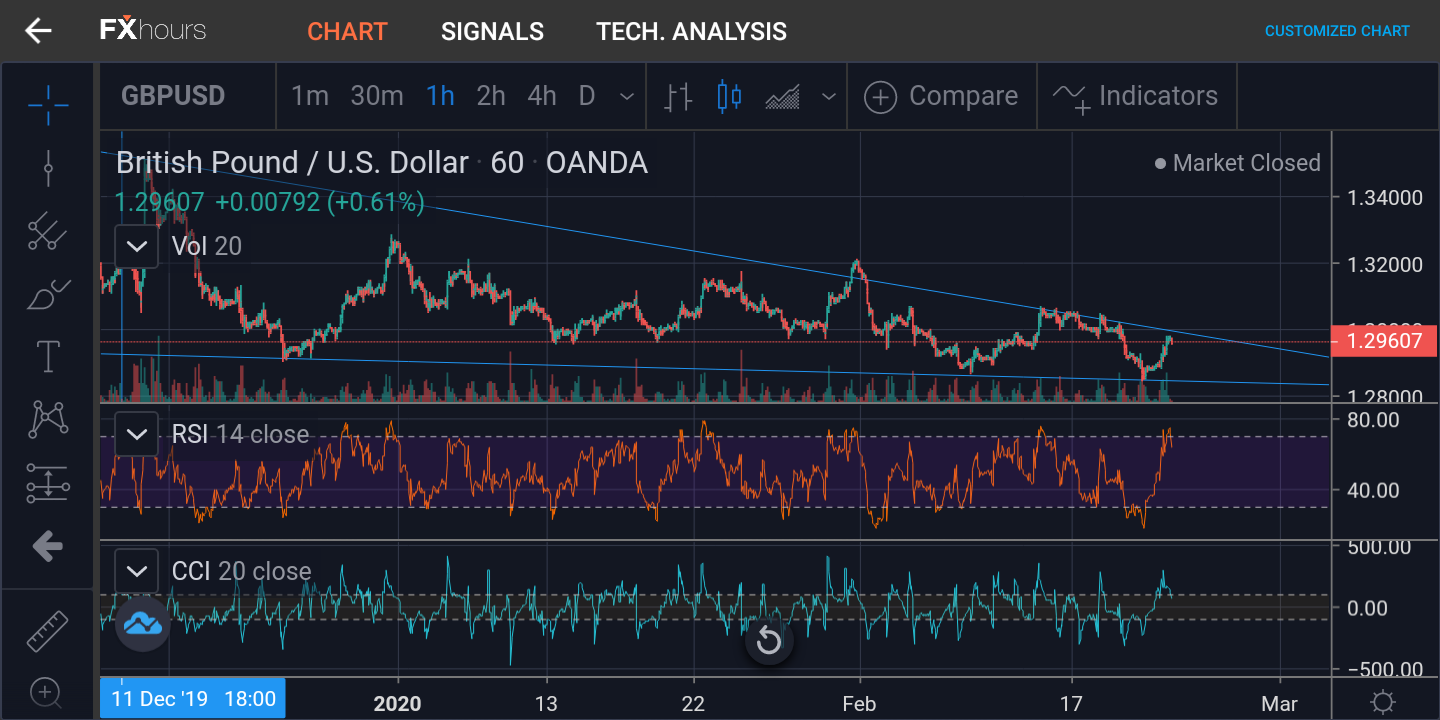Click the zoom in magnifier tool
This screenshot has width=1440, height=720.
pos(46,692)
